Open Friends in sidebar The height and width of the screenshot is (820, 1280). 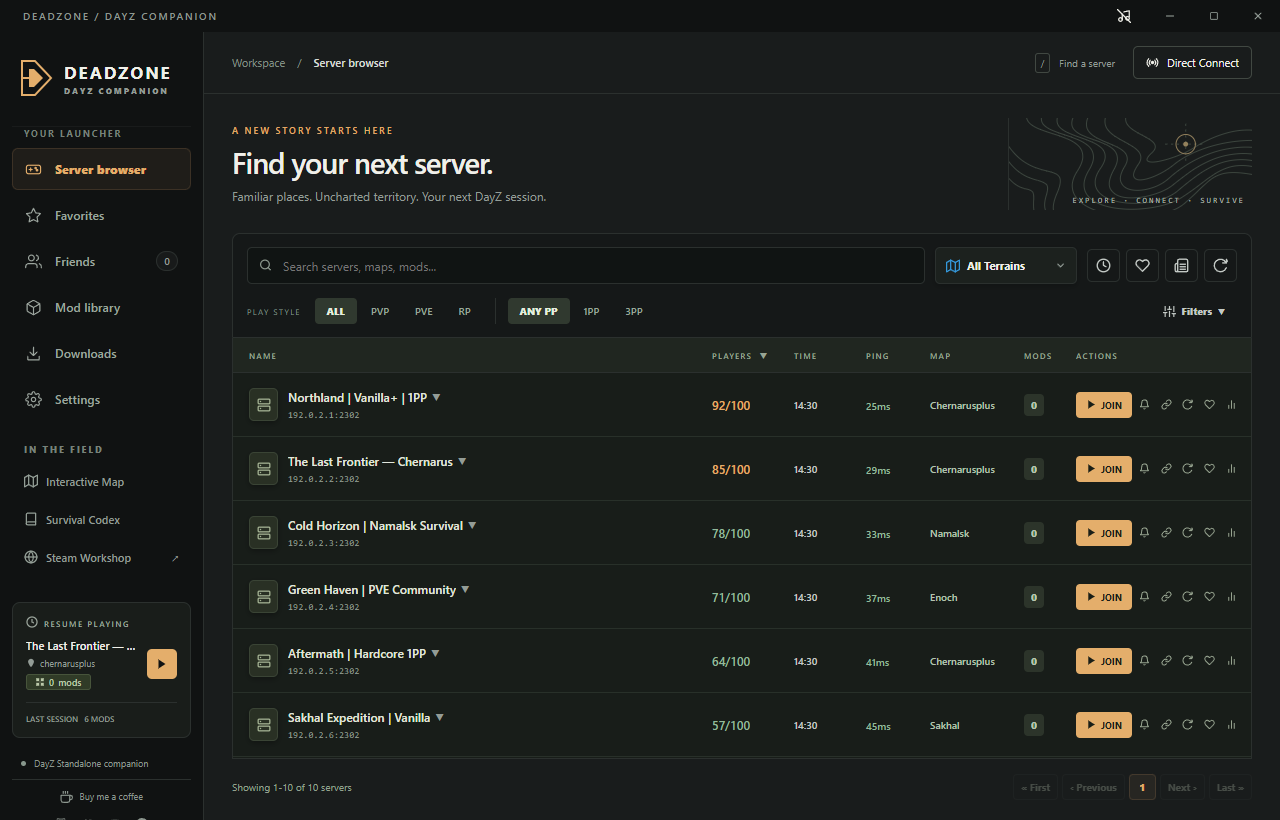101,261
